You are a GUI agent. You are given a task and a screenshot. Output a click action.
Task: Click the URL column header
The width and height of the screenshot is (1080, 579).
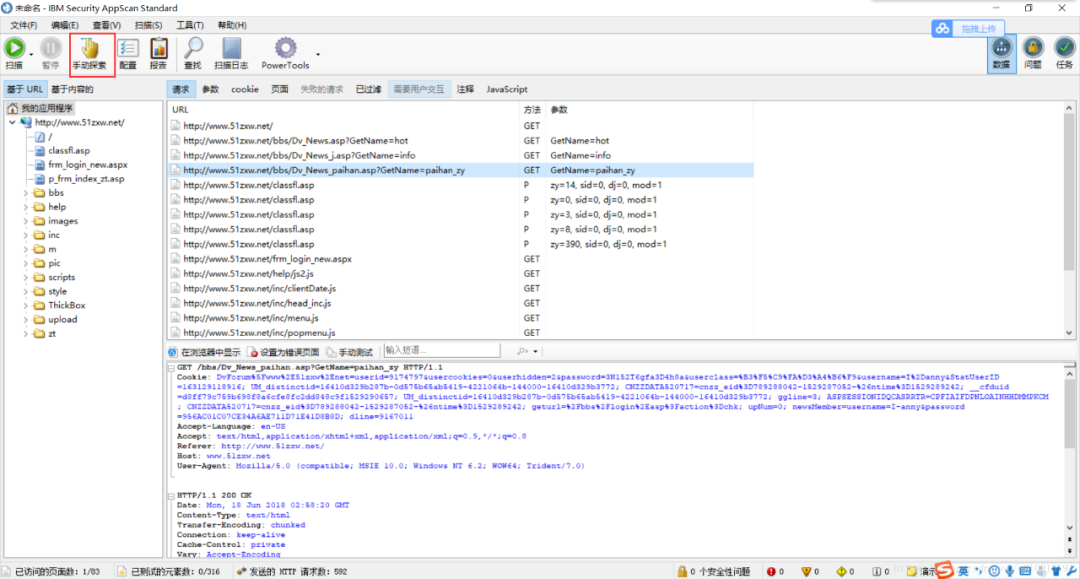[344, 109]
